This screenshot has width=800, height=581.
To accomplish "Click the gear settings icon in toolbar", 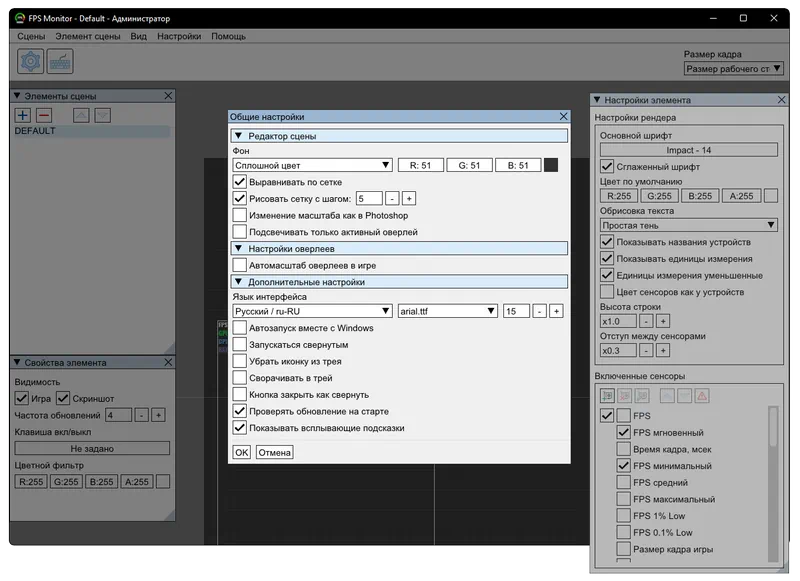I will pyautogui.click(x=31, y=62).
